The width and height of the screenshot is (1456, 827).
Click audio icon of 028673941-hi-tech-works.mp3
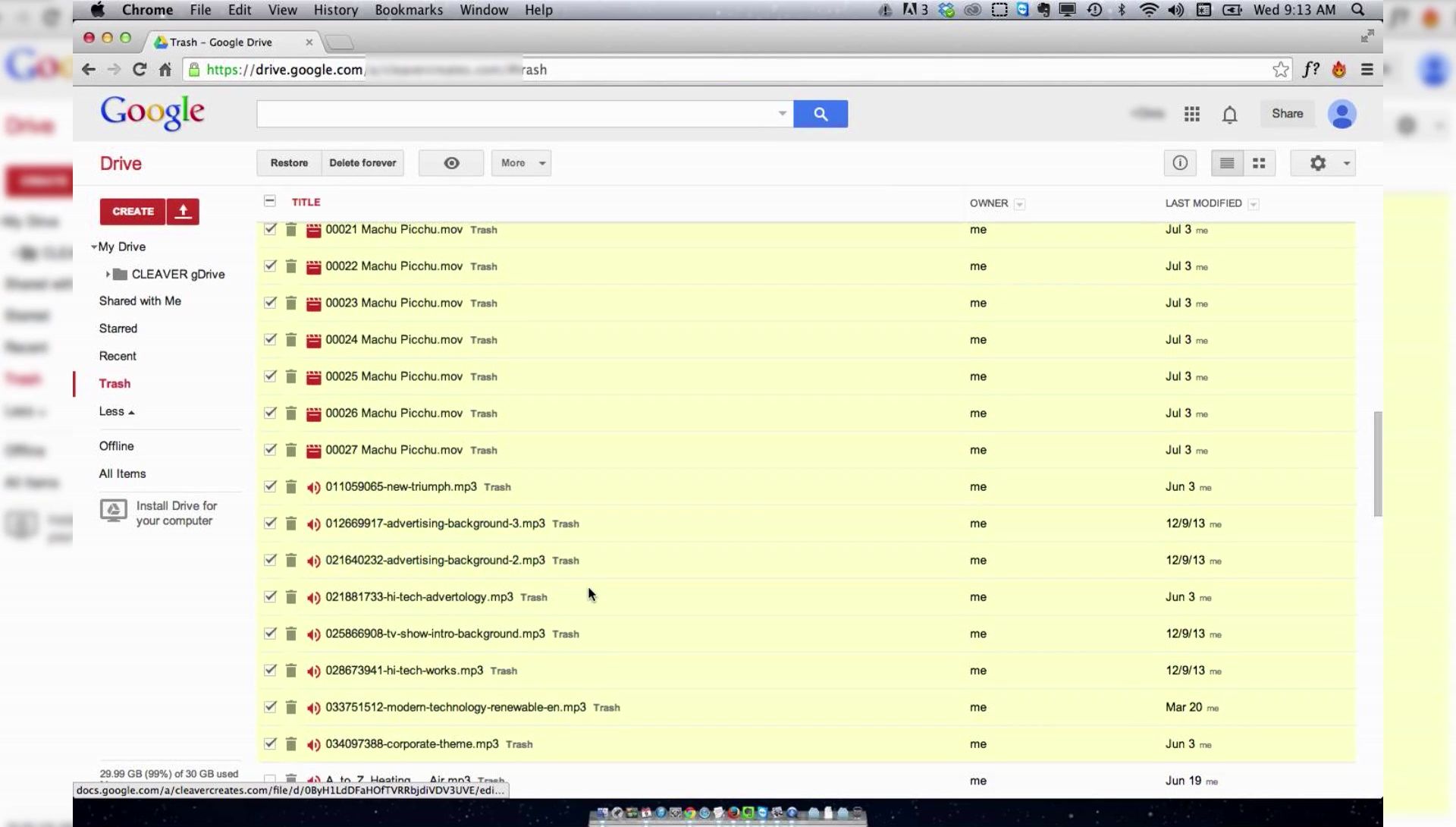(313, 671)
